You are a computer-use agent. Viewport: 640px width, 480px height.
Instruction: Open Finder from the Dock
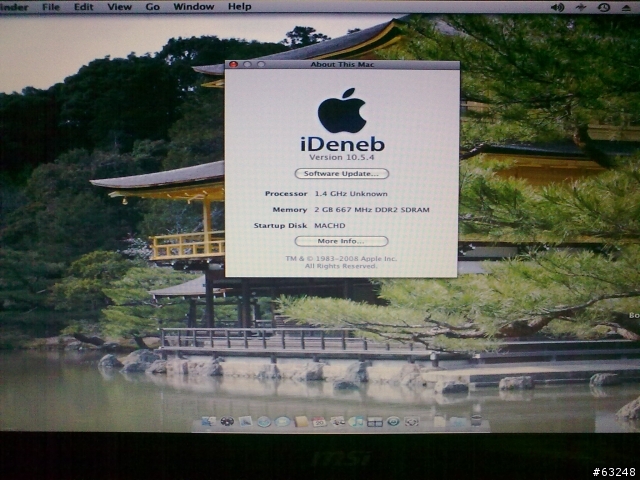click(209, 421)
